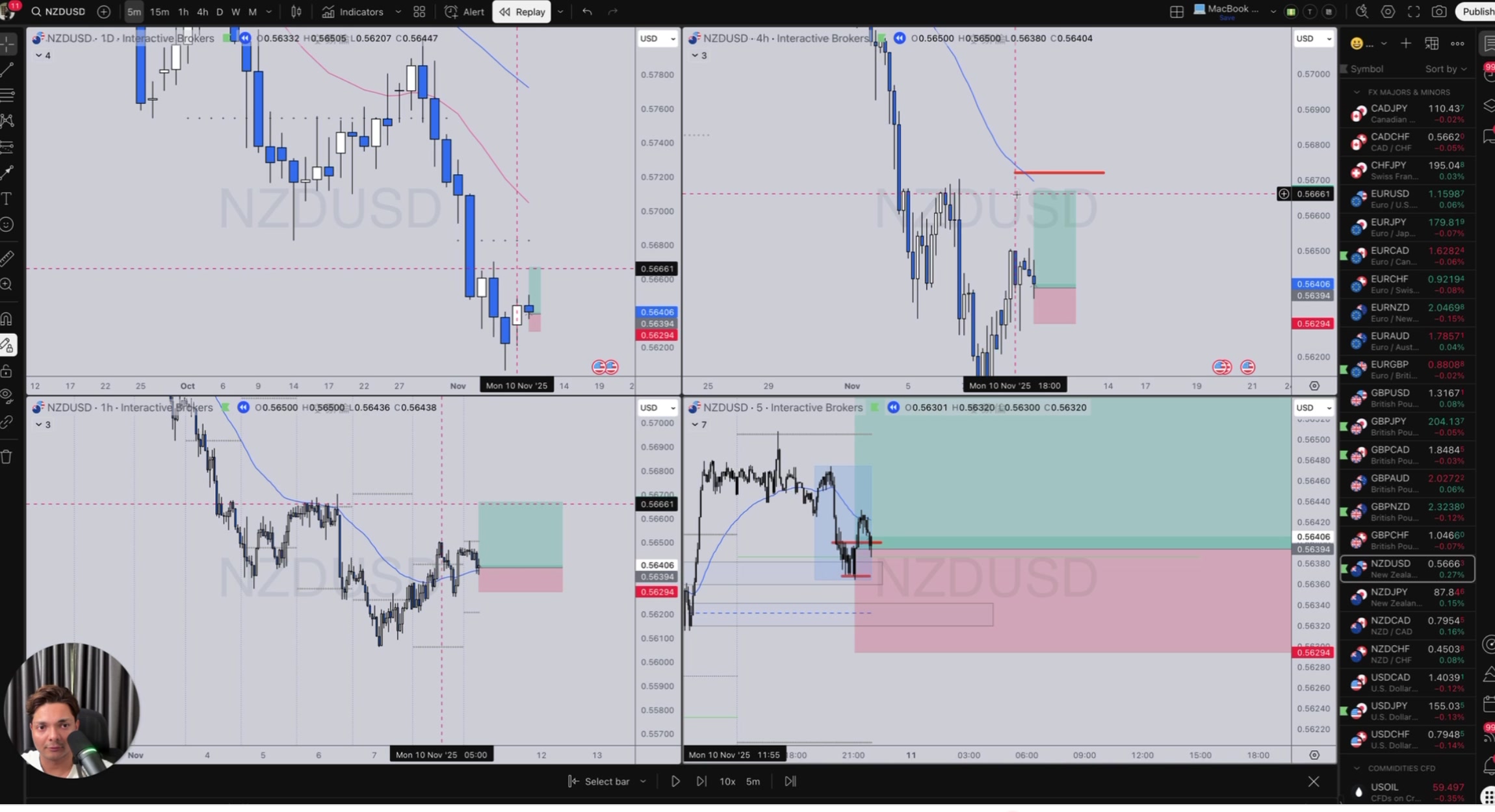The image size is (1495, 812).
Task: Switch to the 4h timeframe
Action: (x=202, y=12)
